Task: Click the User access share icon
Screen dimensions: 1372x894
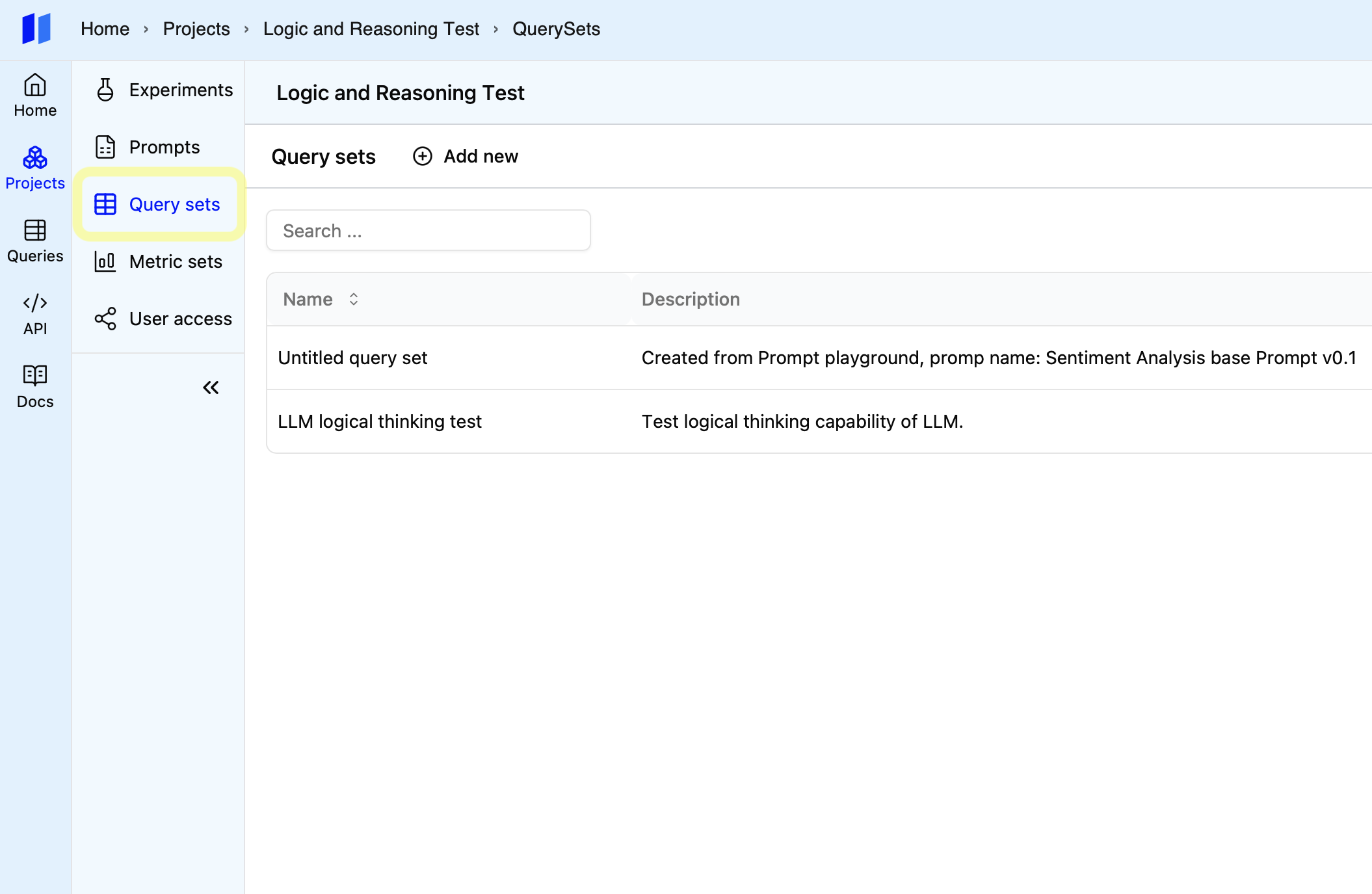Action: click(105, 319)
